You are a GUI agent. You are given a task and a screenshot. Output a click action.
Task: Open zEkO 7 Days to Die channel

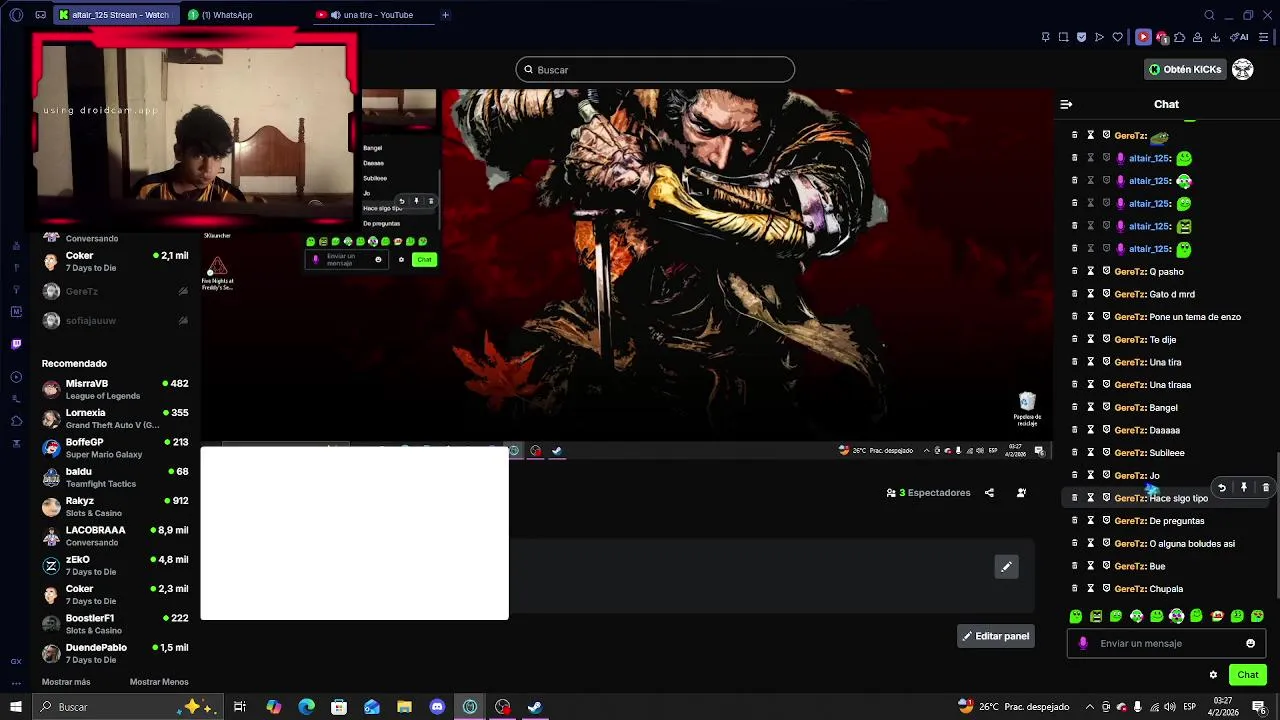point(115,565)
